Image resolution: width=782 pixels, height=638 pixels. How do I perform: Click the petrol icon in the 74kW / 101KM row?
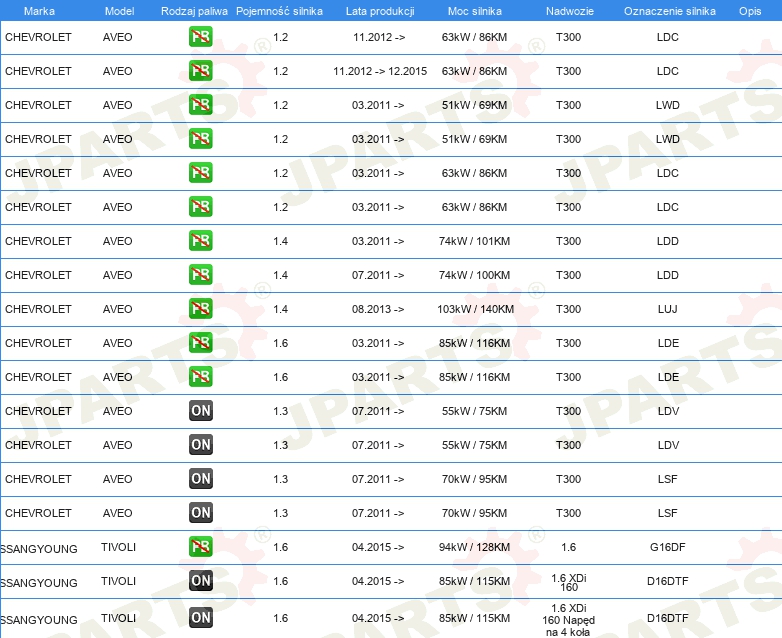[x=200, y=241]
